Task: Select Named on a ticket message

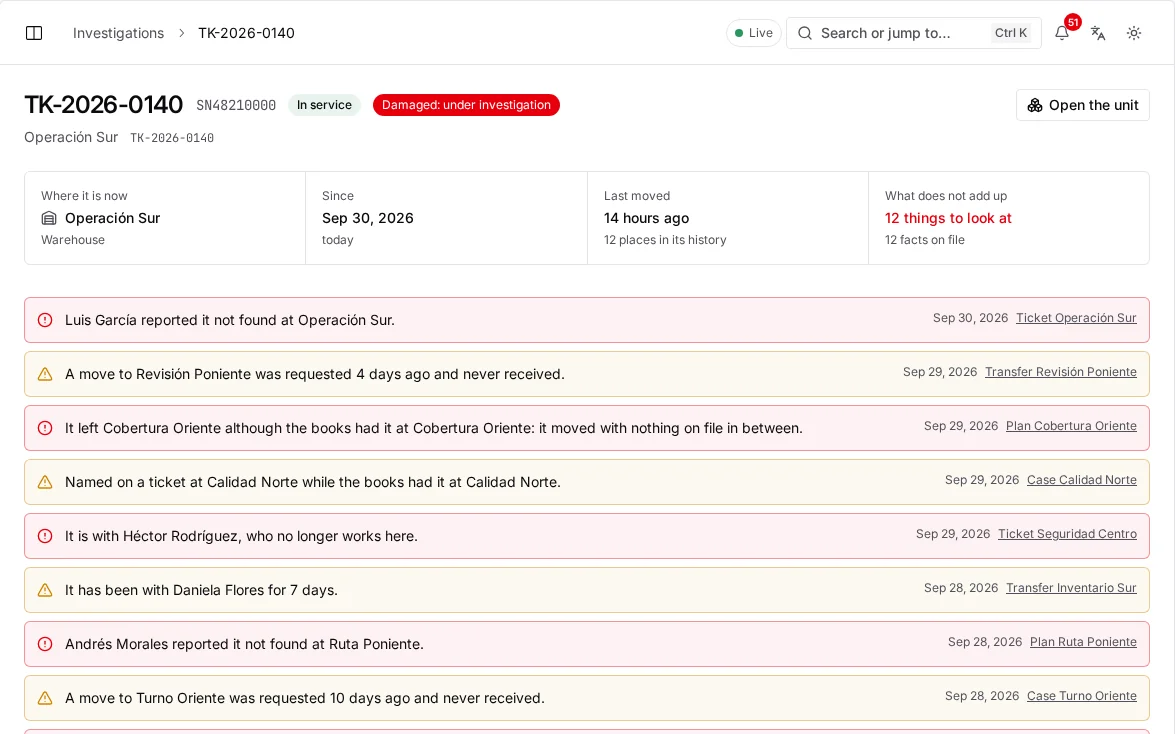Action: [313, 482]
